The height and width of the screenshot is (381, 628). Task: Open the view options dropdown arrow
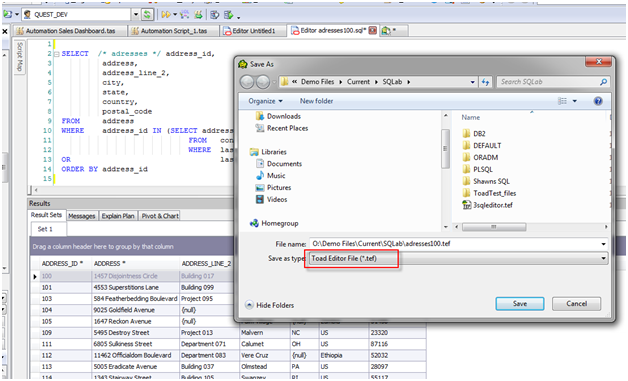pyautogui.click(x=575, y=101)
